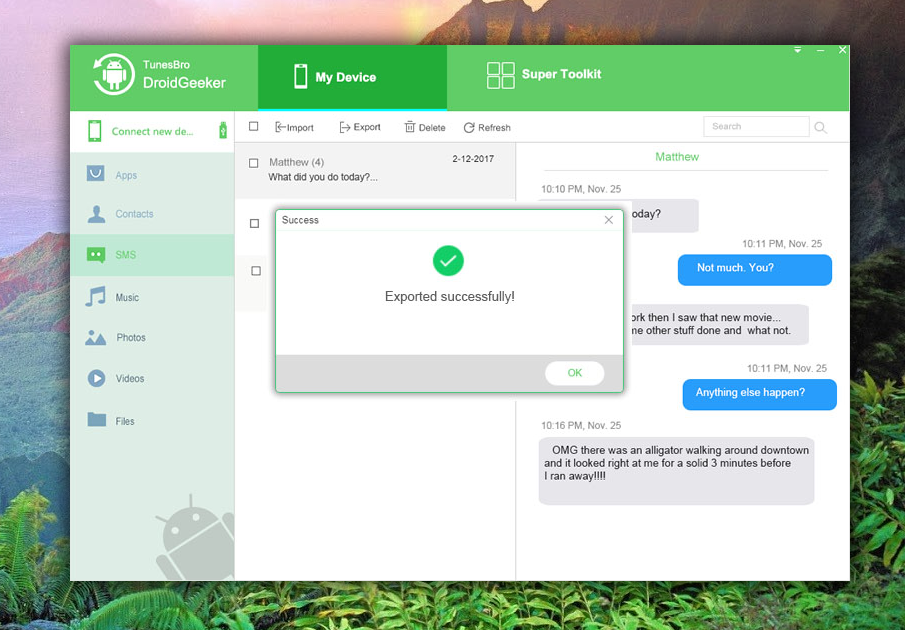Image resolution: width=905 pixels, height=630 pixels.
Task: Open Contacts in the sidebar
Action: pos(152,213)
